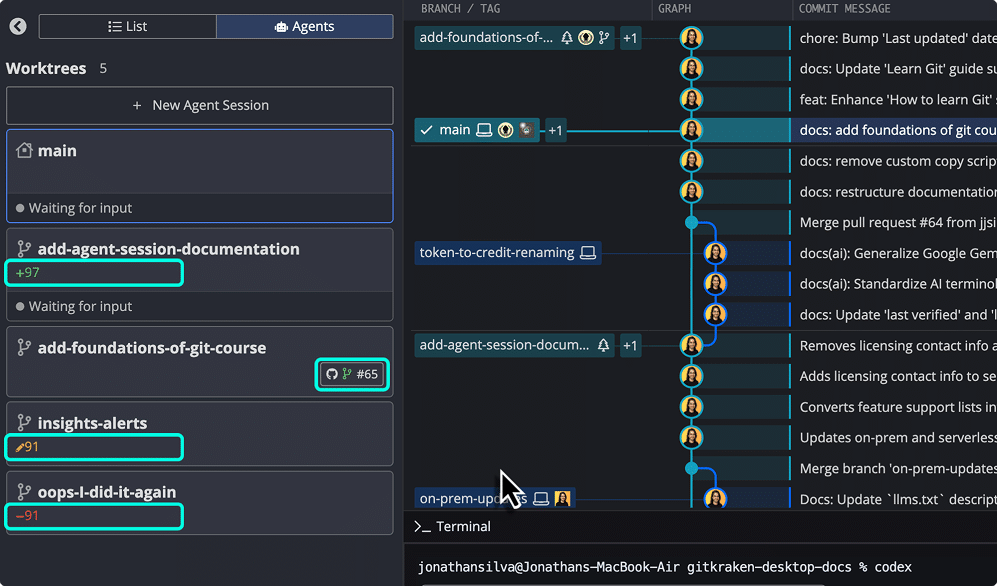Image resolution: width=997 pixels, height=586 pixels.
Task: Expand hidden refs on add-foundations-of branch label
Action: (630, 37)
